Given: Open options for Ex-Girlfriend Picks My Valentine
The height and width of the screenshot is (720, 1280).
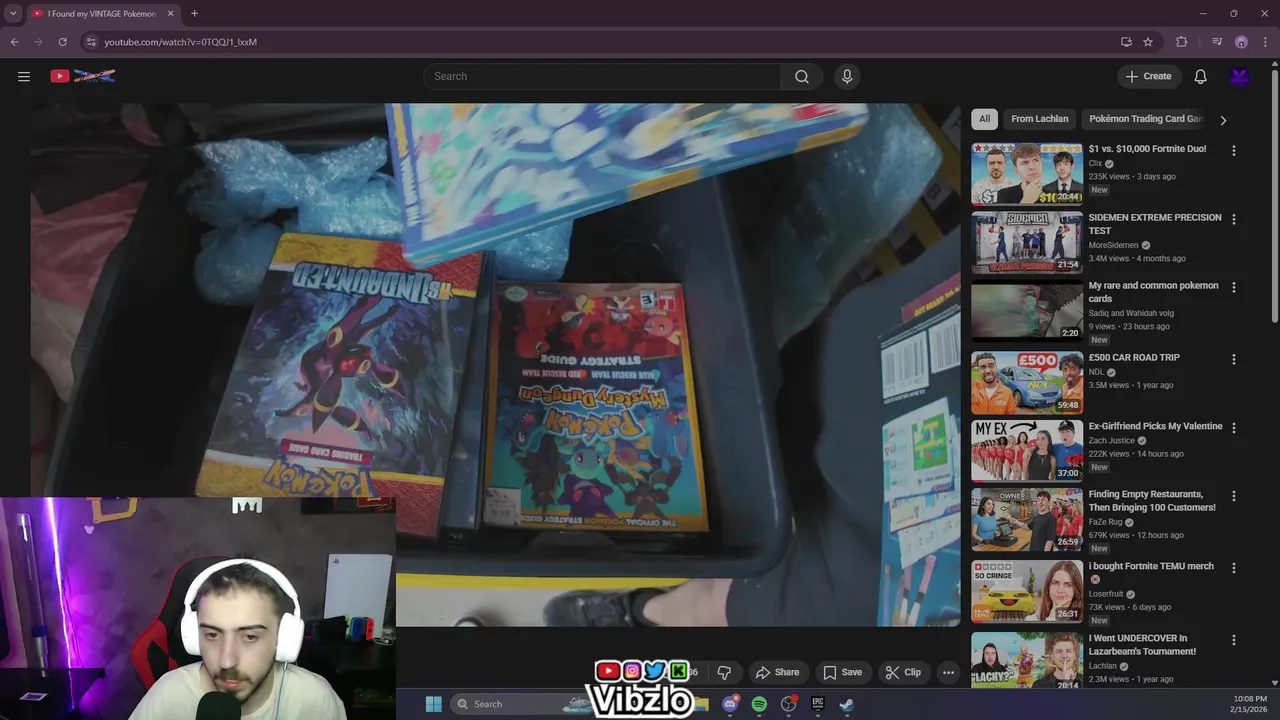Looking at the screenshot, I should click(1233, 427).
